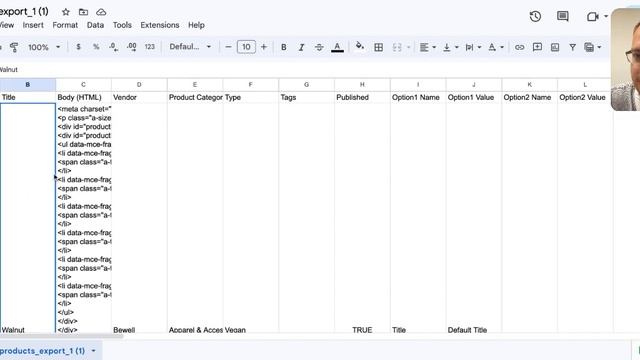Screen dimensions: 640x360
Task: Open the fill color bucket
Action: click(360, 46)
